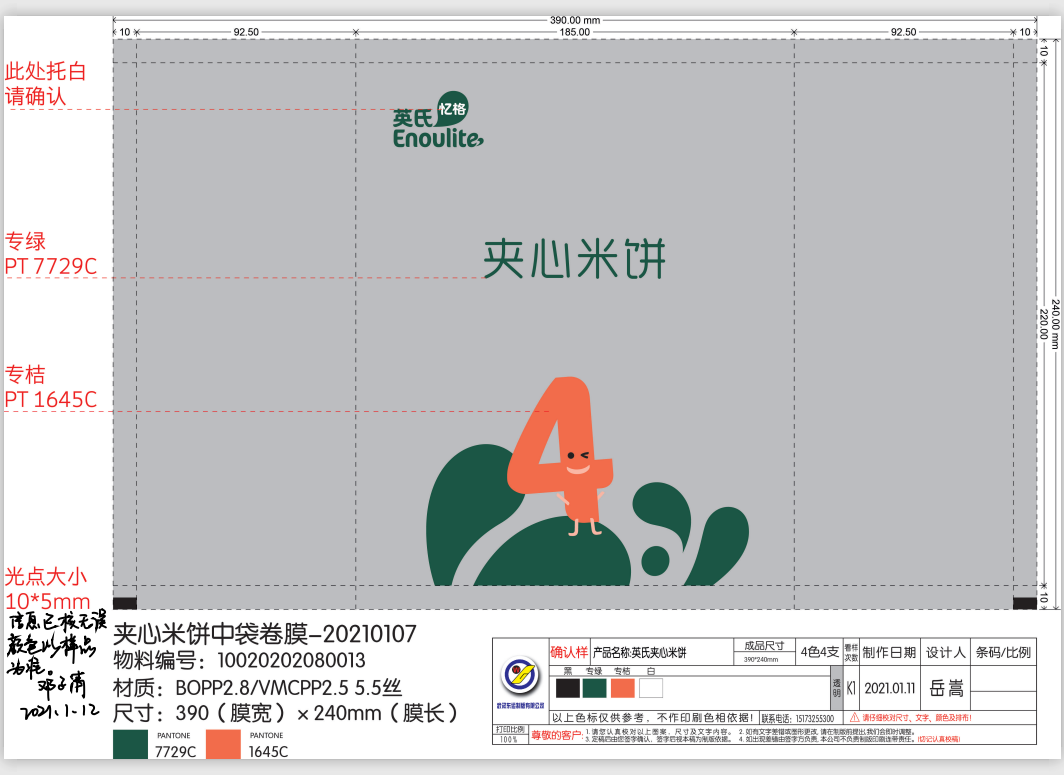This screenshot has width=1064, height=775.
Task: Click the left 92.50 dimension label
Action: click(246, 32)
